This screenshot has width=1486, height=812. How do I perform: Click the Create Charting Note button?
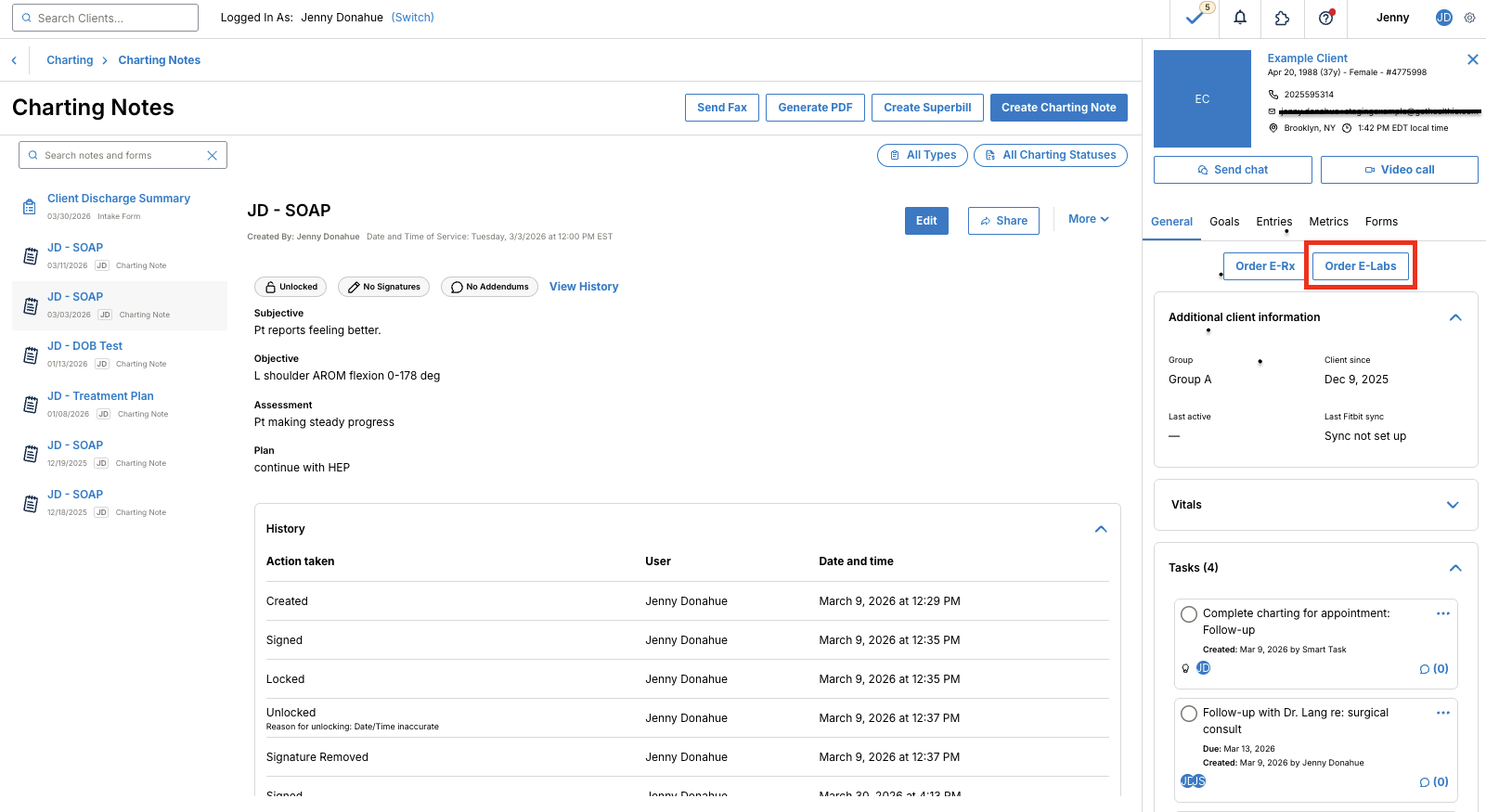1059,108
